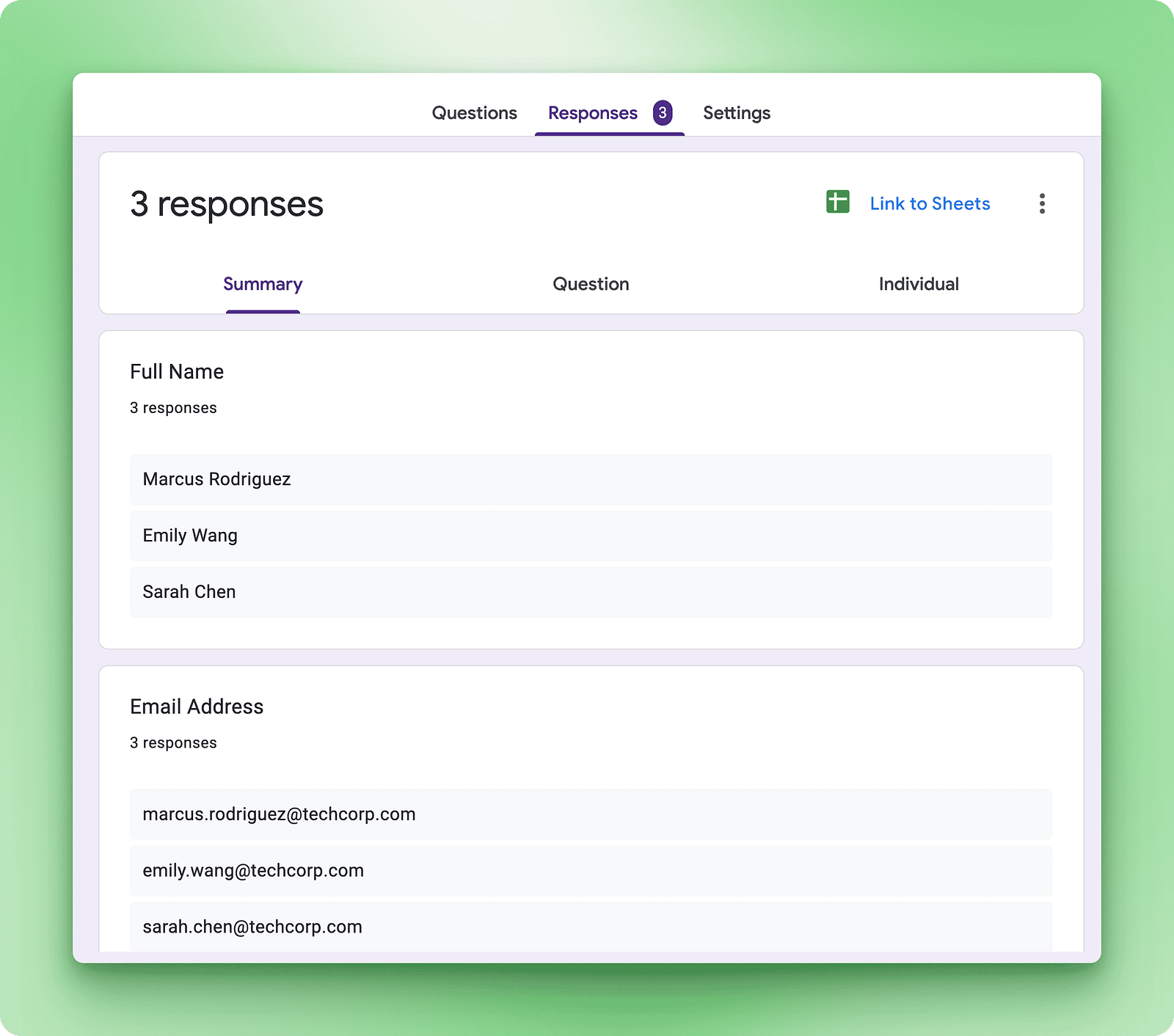Click the response count under Email Address
Screen dimensions: 1174x1036
[x=173, y=743]
